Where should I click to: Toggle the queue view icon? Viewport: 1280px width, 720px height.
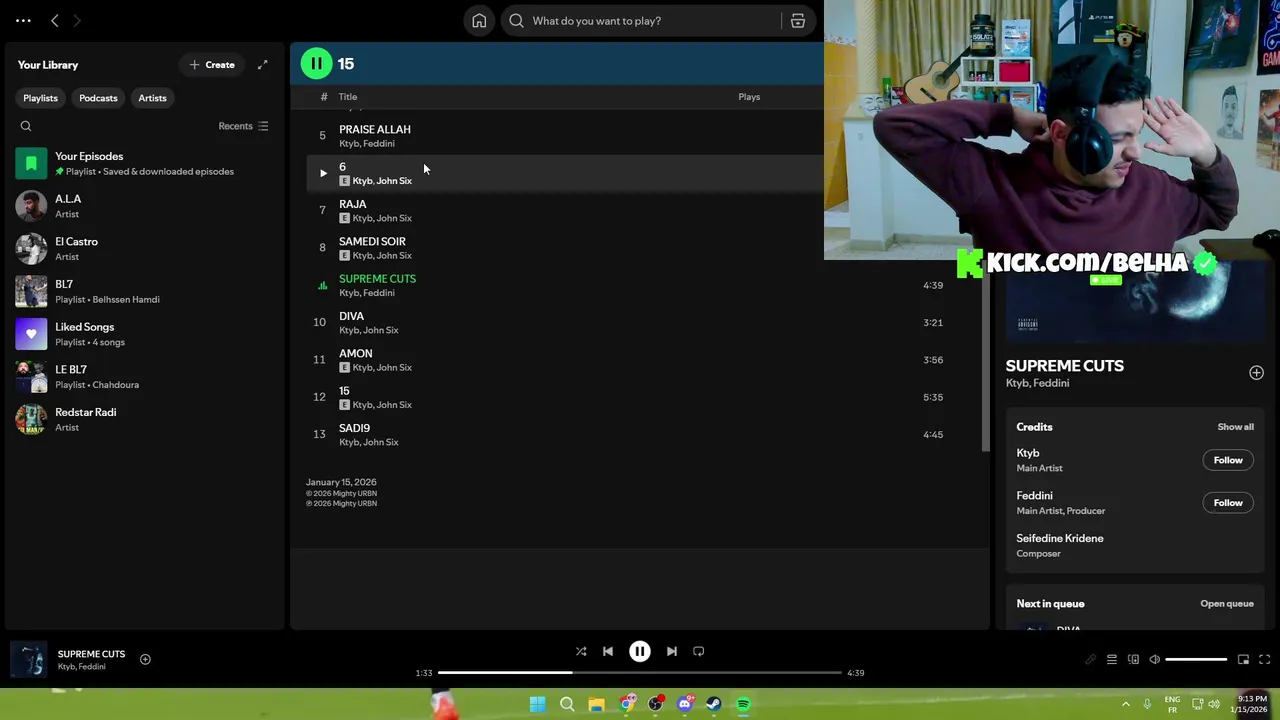click(x=1111, y=659)
